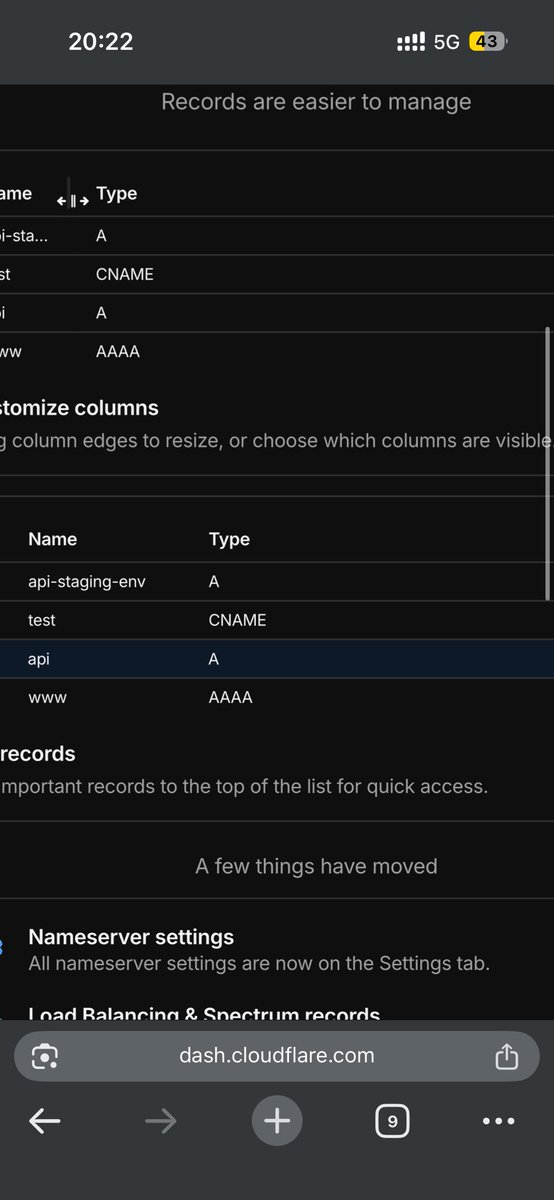The width and height of the screenshot is (554, 1200).
Task: Click the Type column header in lower table
Action: 229,539
